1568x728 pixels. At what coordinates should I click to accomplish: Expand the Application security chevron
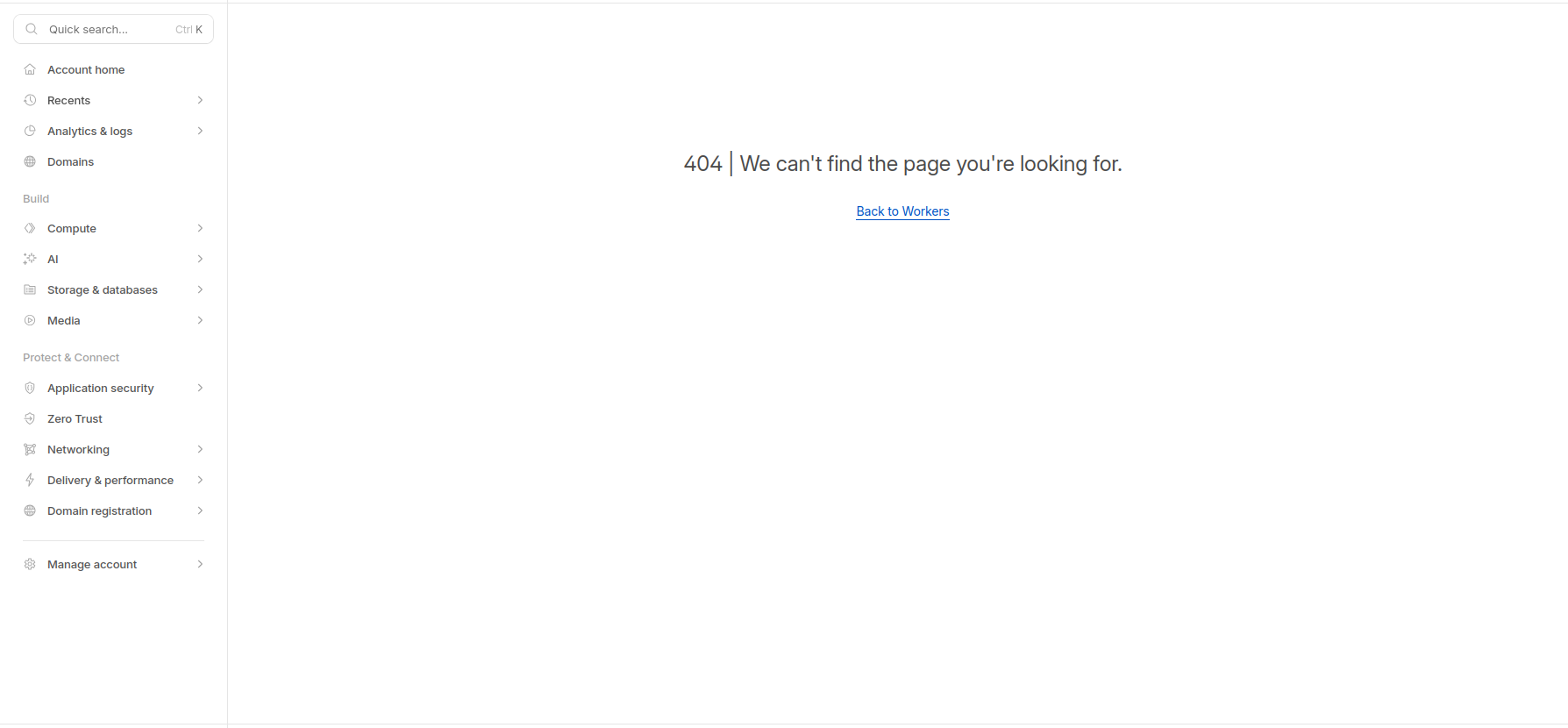coord(200,389)
